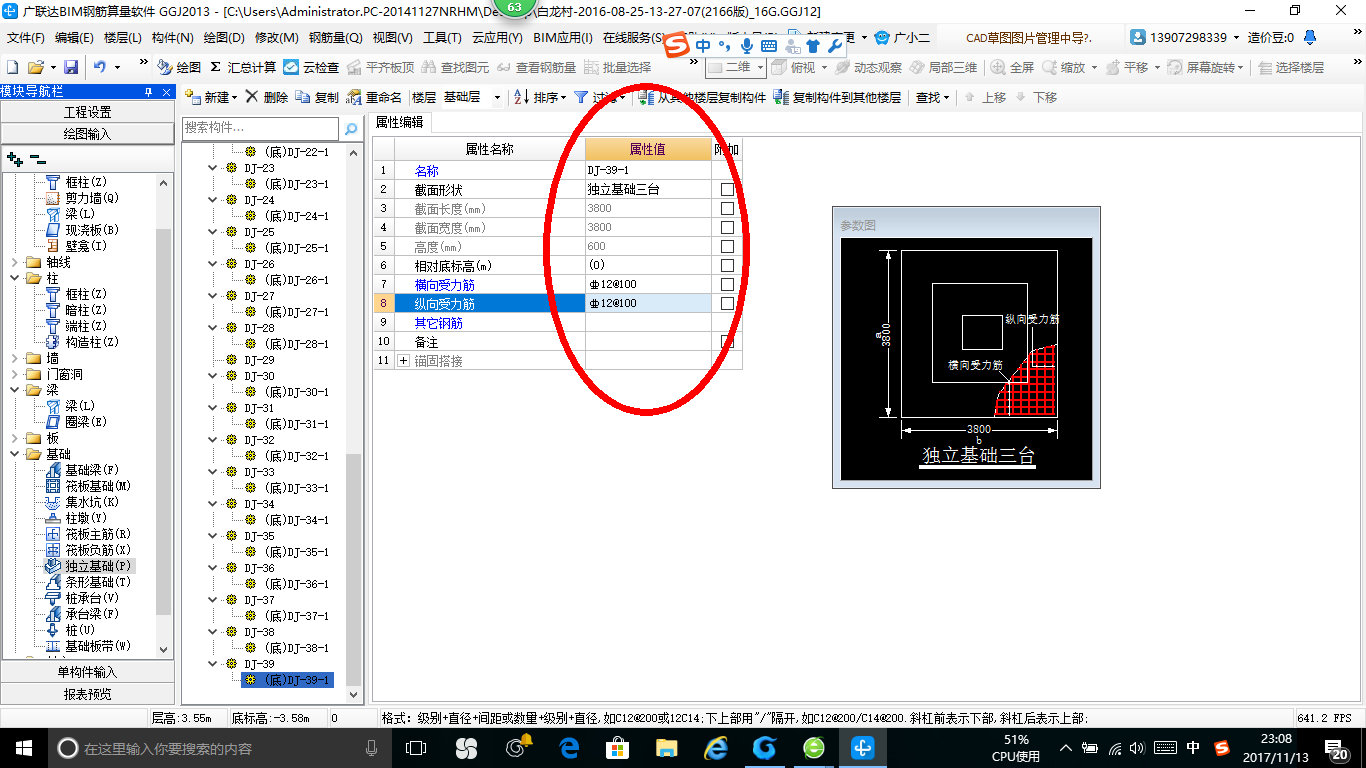Select 构造柱(Z) in navigation tree

[x=91, y=342]
